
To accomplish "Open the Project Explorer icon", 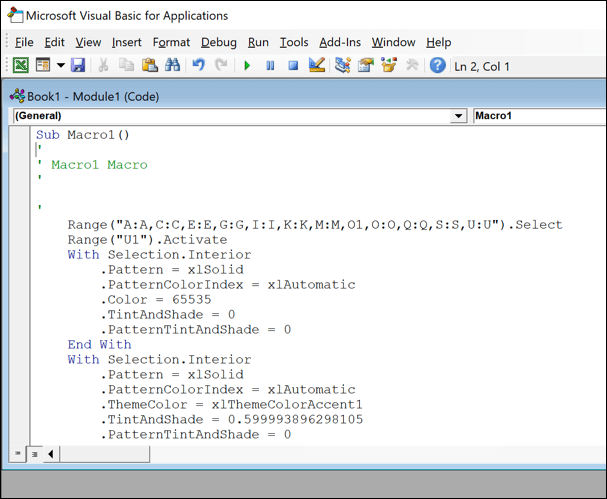I will coord(343,65).
